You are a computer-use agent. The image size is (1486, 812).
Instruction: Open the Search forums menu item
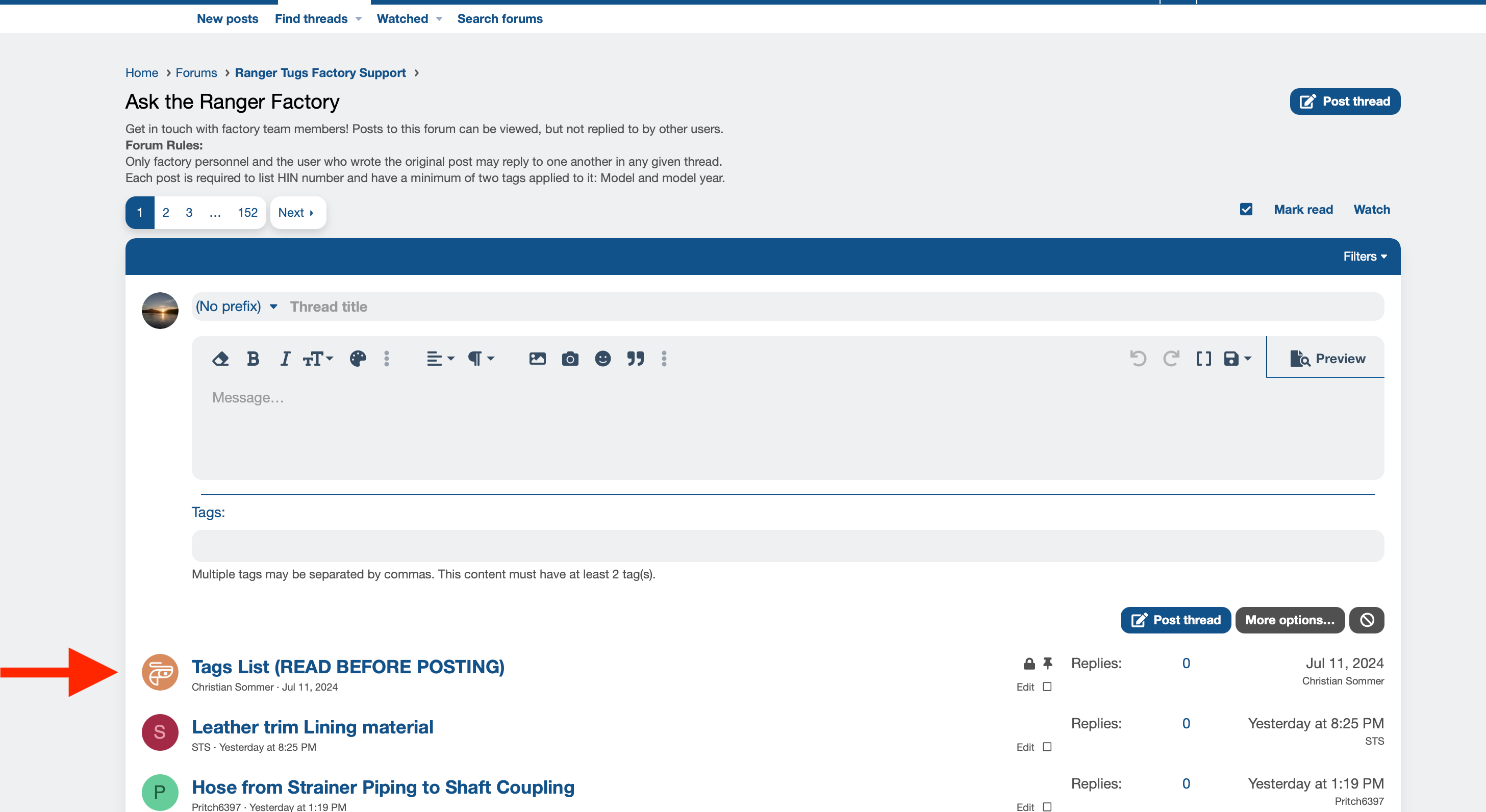pos(499,18)
